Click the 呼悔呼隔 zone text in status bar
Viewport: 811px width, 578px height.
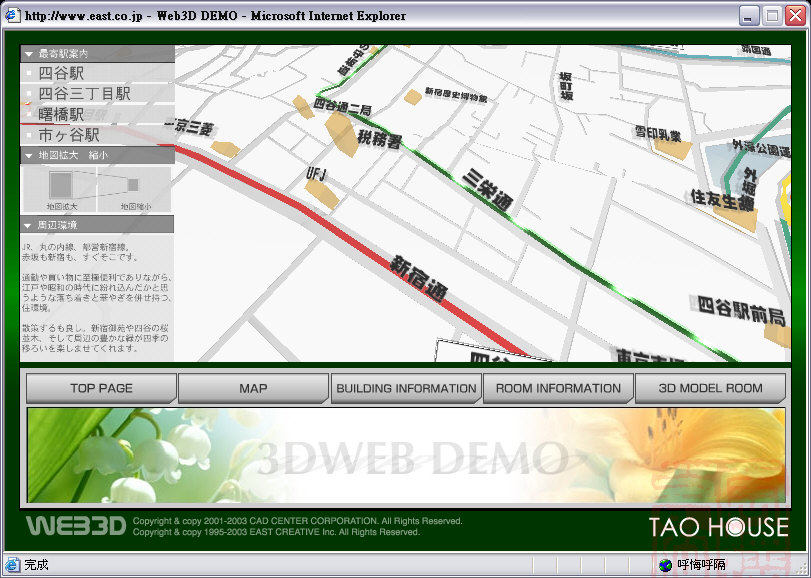701,565
